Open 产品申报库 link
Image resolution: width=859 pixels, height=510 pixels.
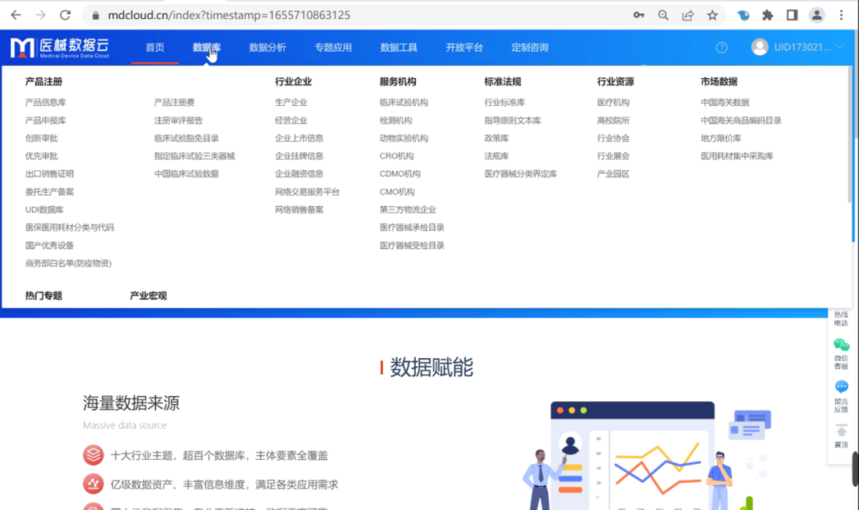(x=45, y=121)
